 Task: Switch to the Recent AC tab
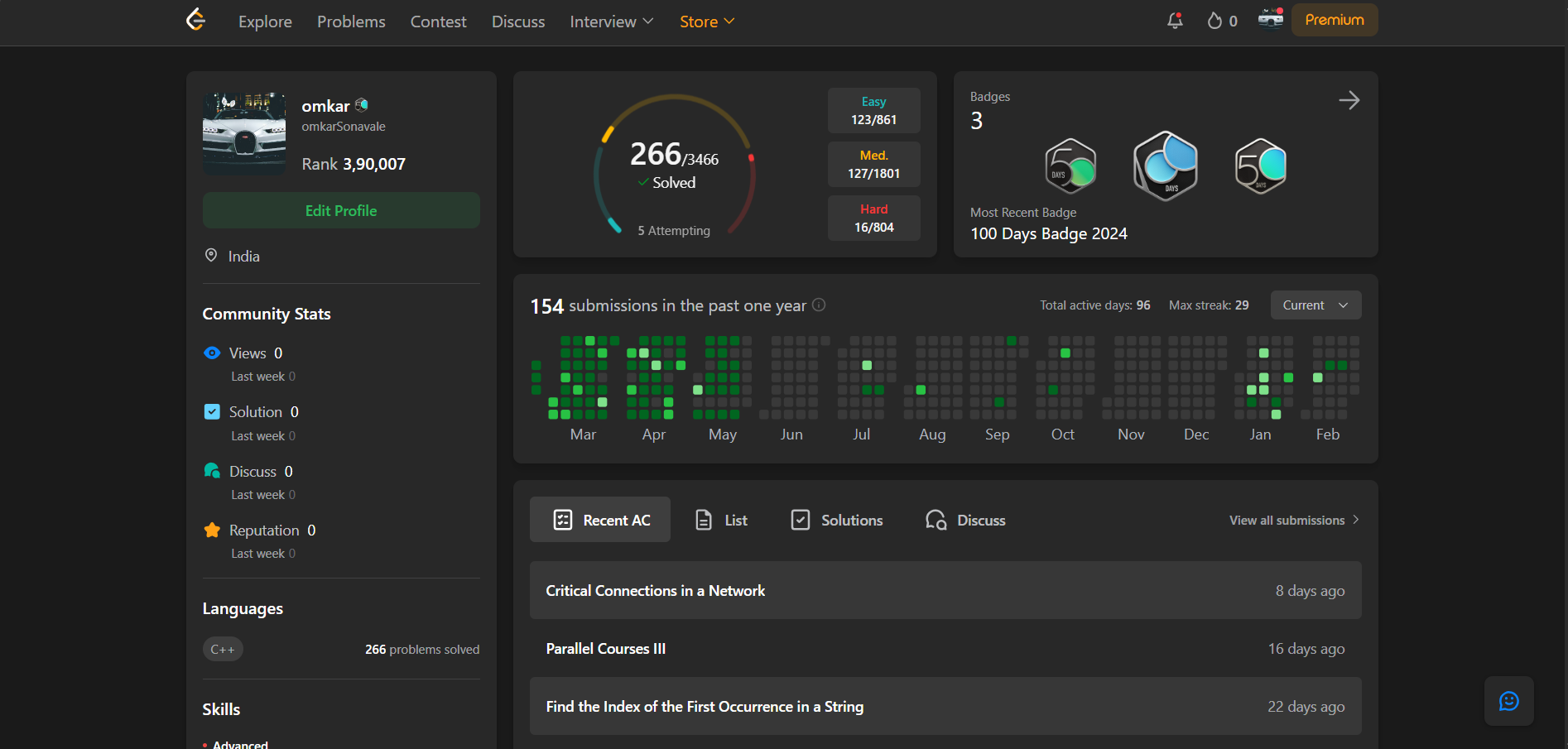click(x=600, y=520)
